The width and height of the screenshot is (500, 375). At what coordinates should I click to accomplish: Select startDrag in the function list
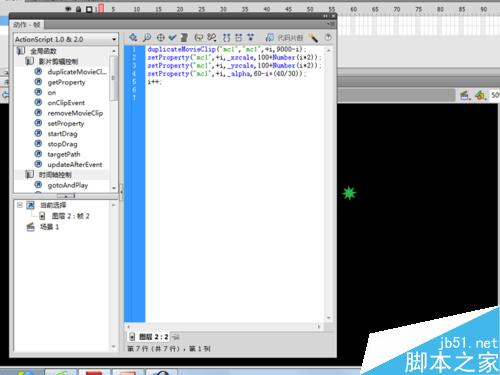(62, 134)
